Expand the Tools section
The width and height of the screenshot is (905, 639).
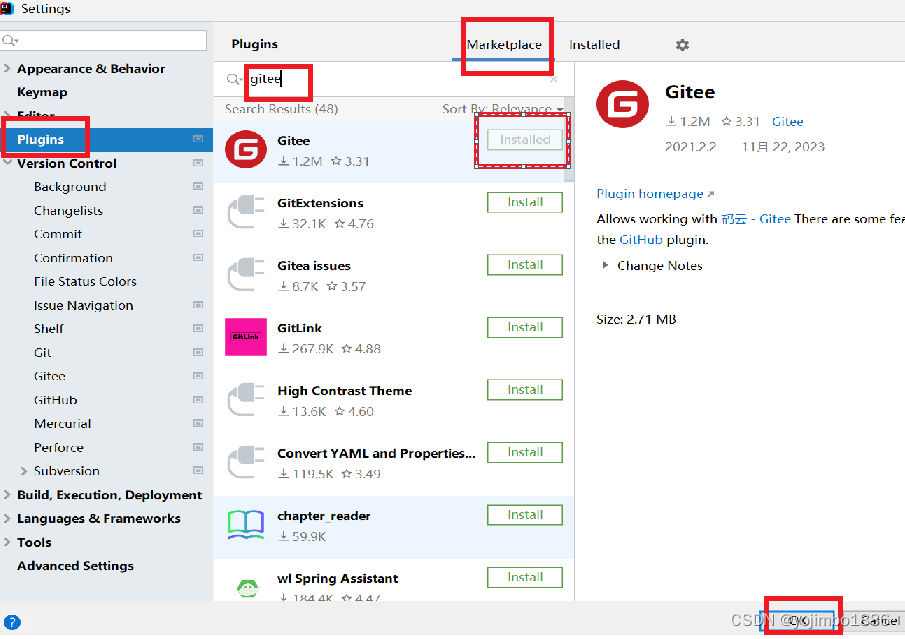pos(7,542)
